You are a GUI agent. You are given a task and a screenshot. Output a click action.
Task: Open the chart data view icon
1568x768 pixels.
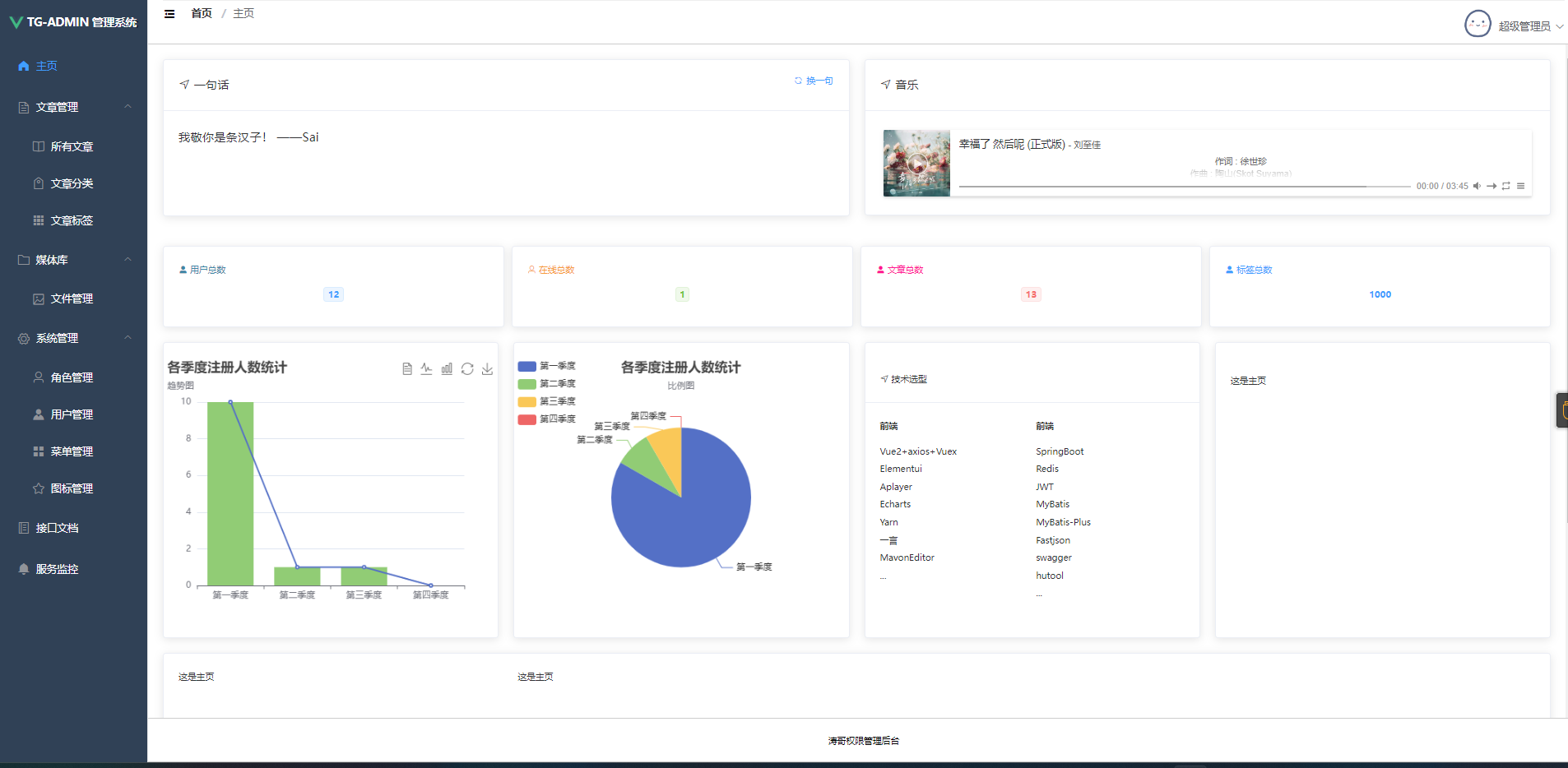406,369
